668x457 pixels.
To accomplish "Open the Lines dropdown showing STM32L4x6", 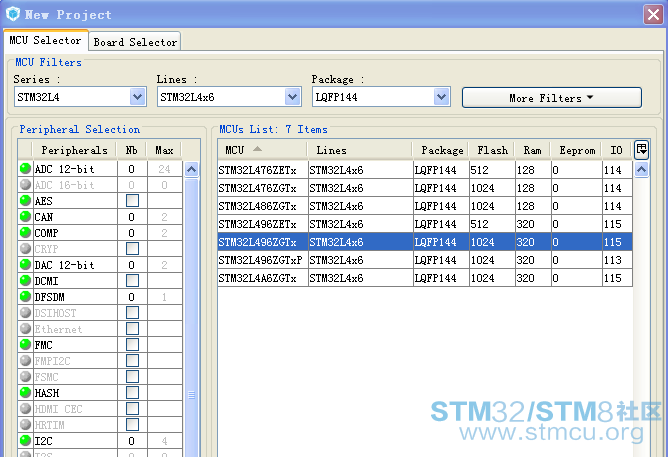I will [229, 97].
